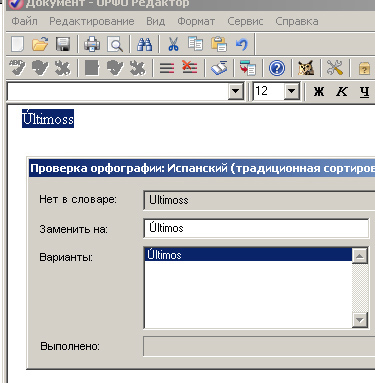Click the up arrow of Варианты scrollbar
375x383 pixels.
[360, 256]
